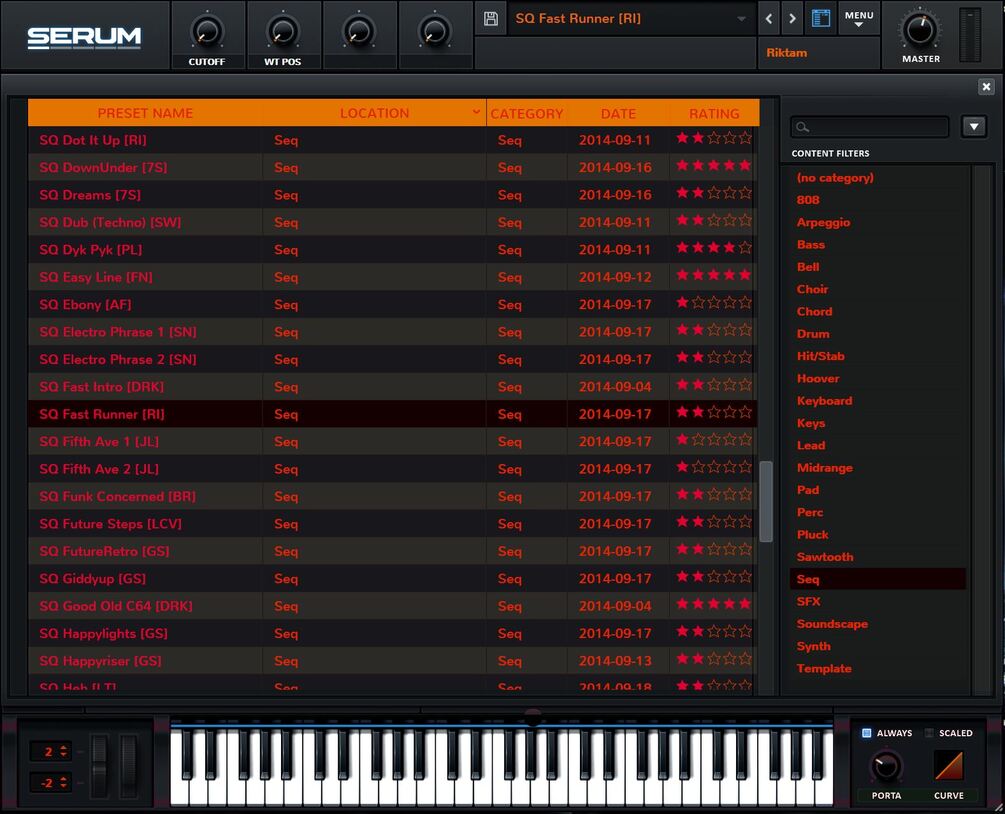Open the MENU dropdown

point(859,19)
